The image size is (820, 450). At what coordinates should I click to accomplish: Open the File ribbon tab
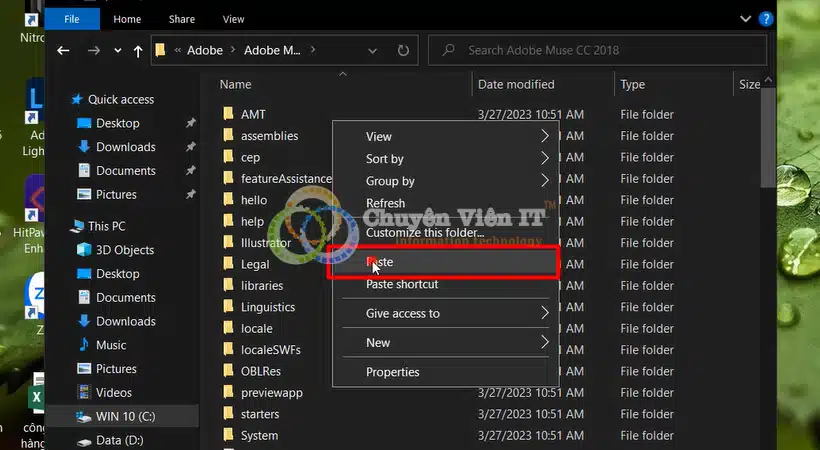coord(72,19)
